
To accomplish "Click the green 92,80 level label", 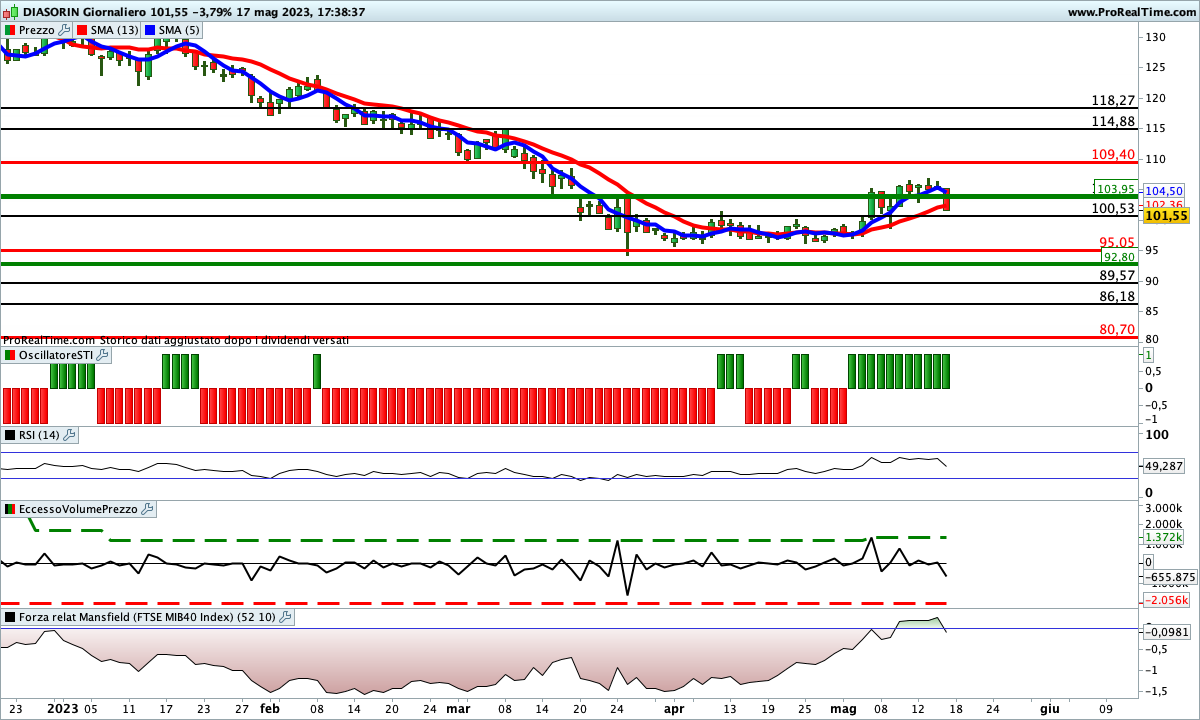I will tap(1118, 257).
